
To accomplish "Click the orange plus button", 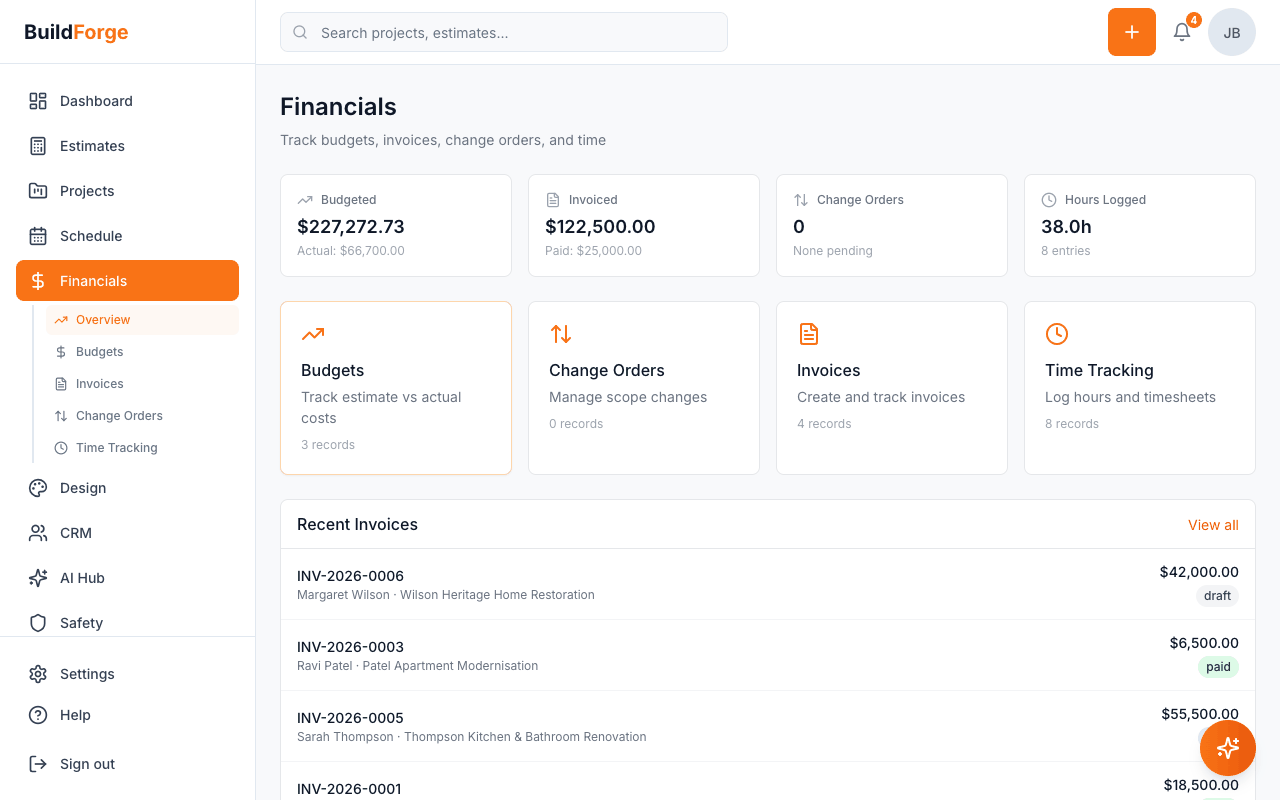I will coord(1131,32).
